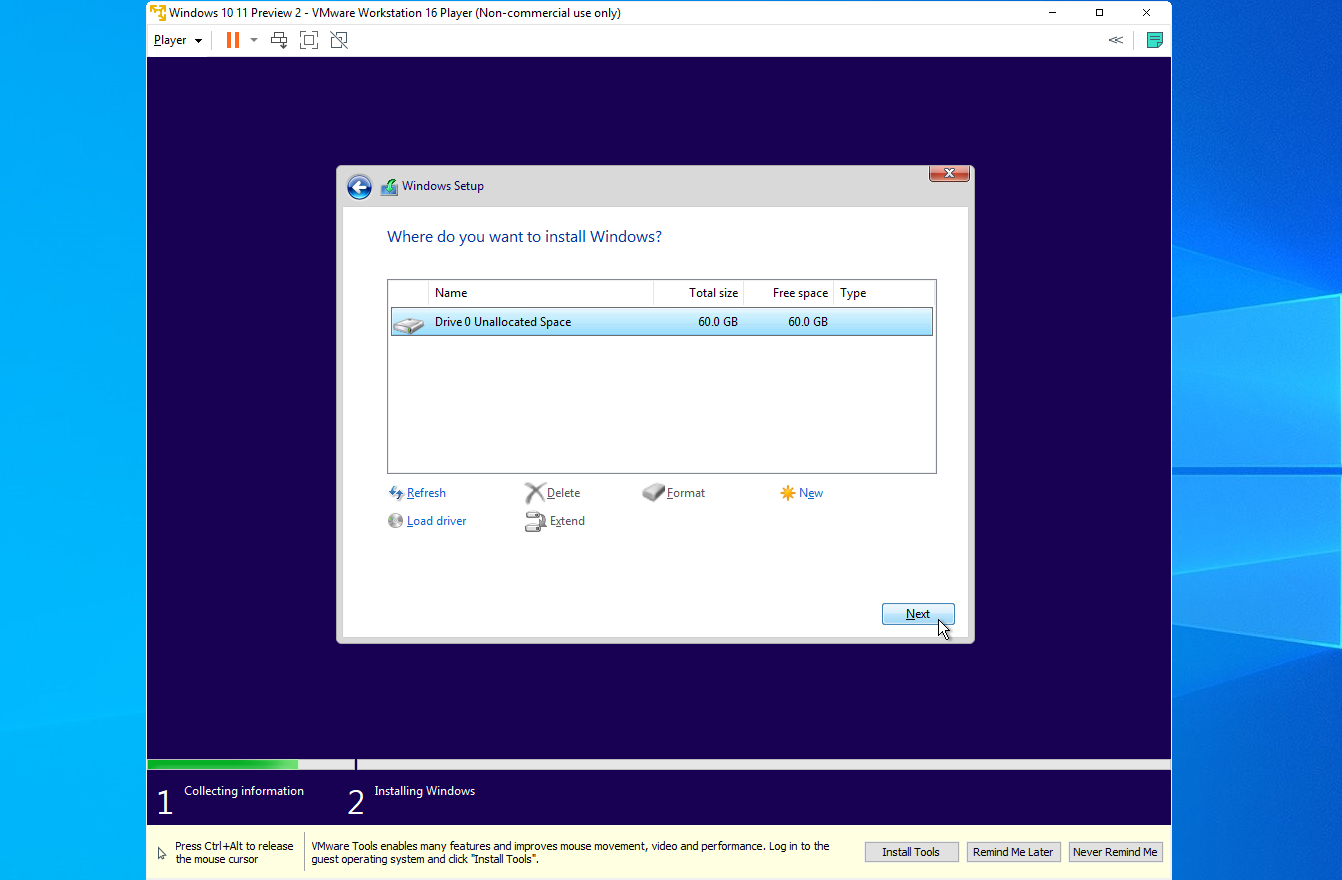Pause the virtual machine with orange button

pyautogui.click(x=232, y=40)
